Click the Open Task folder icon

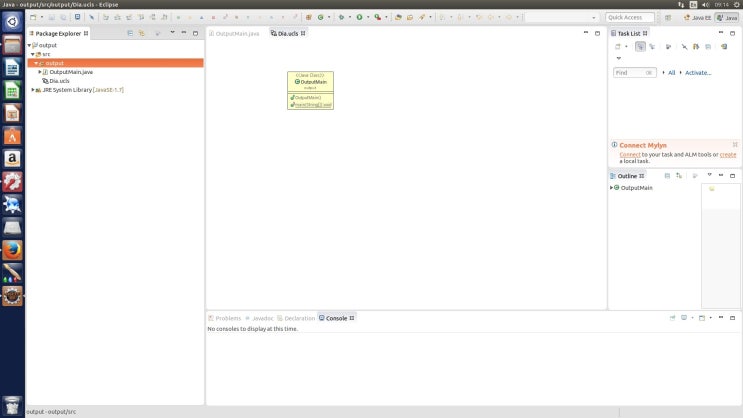point(410,17)
